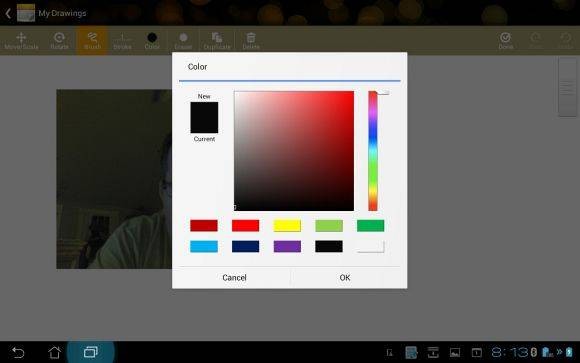
Task: Open the blue note notification icon
Action: (411, 352)
